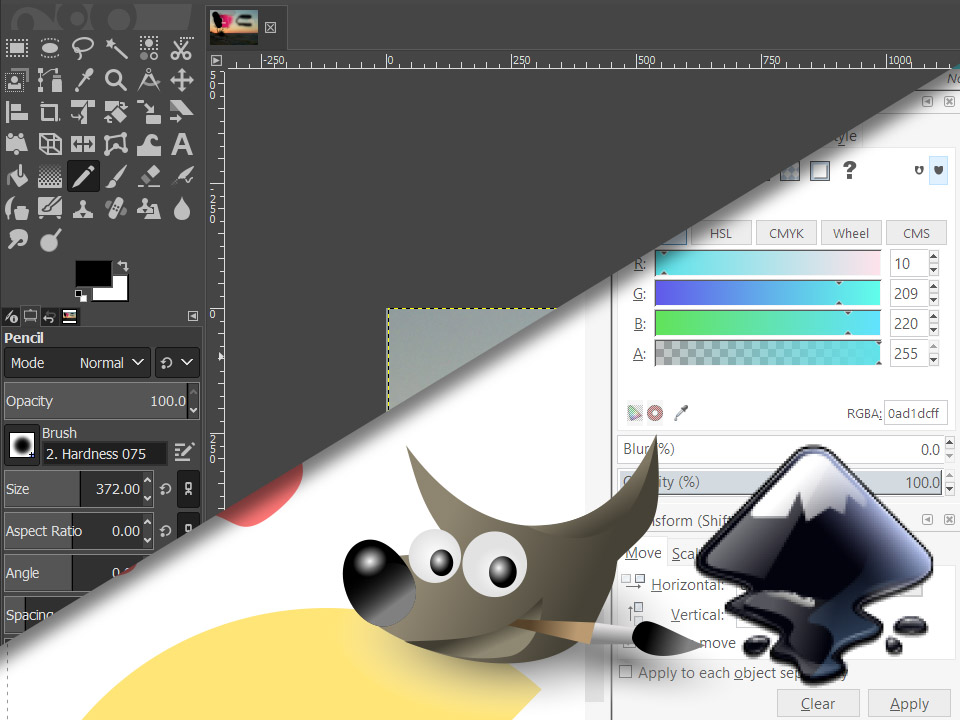Open the white background color swatch
Viewport: 960px width, 720px height.
(116, 293)
